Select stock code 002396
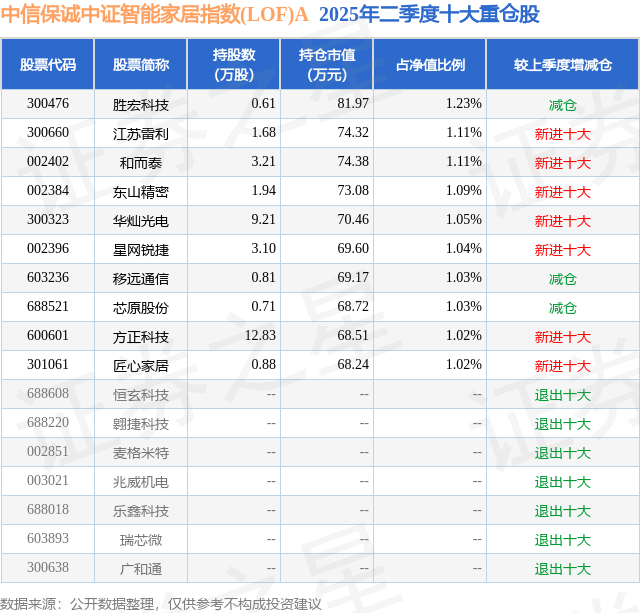This screenshot has height=613, width=640. (x=48, y=249)
